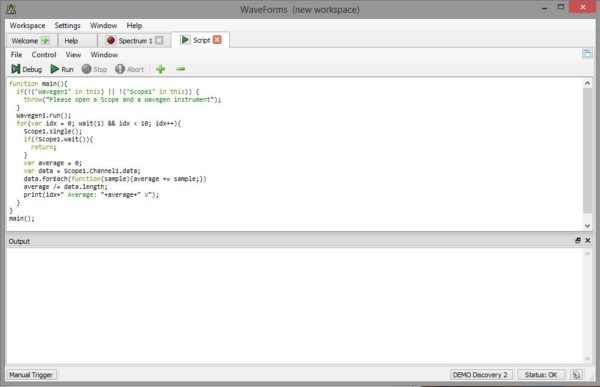The width and height of the screenshot is (600, 387).
Task: Open the script Window submenu
Action: coord(104,55)
